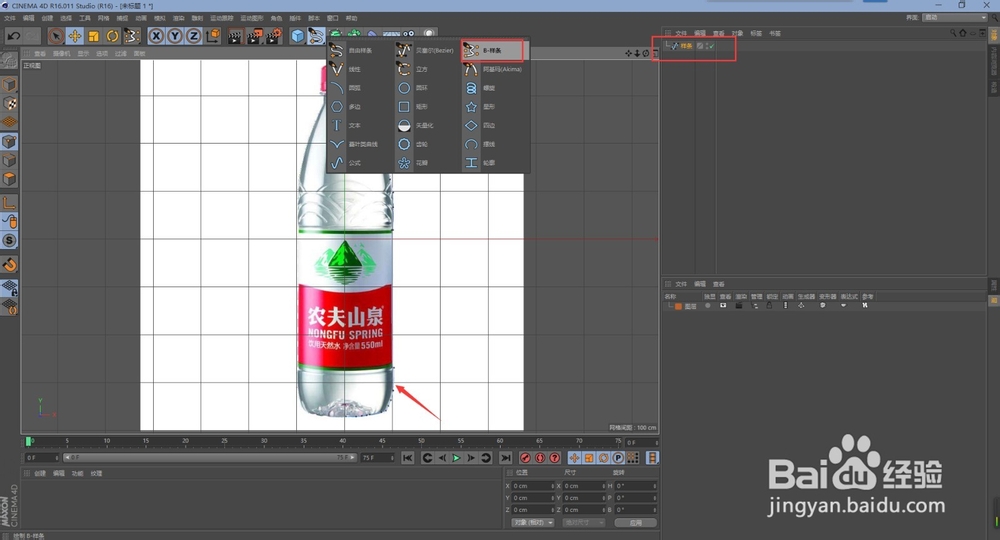
Task: Switch to model mode cube in sidebar
Action: [x=9, y=85]
